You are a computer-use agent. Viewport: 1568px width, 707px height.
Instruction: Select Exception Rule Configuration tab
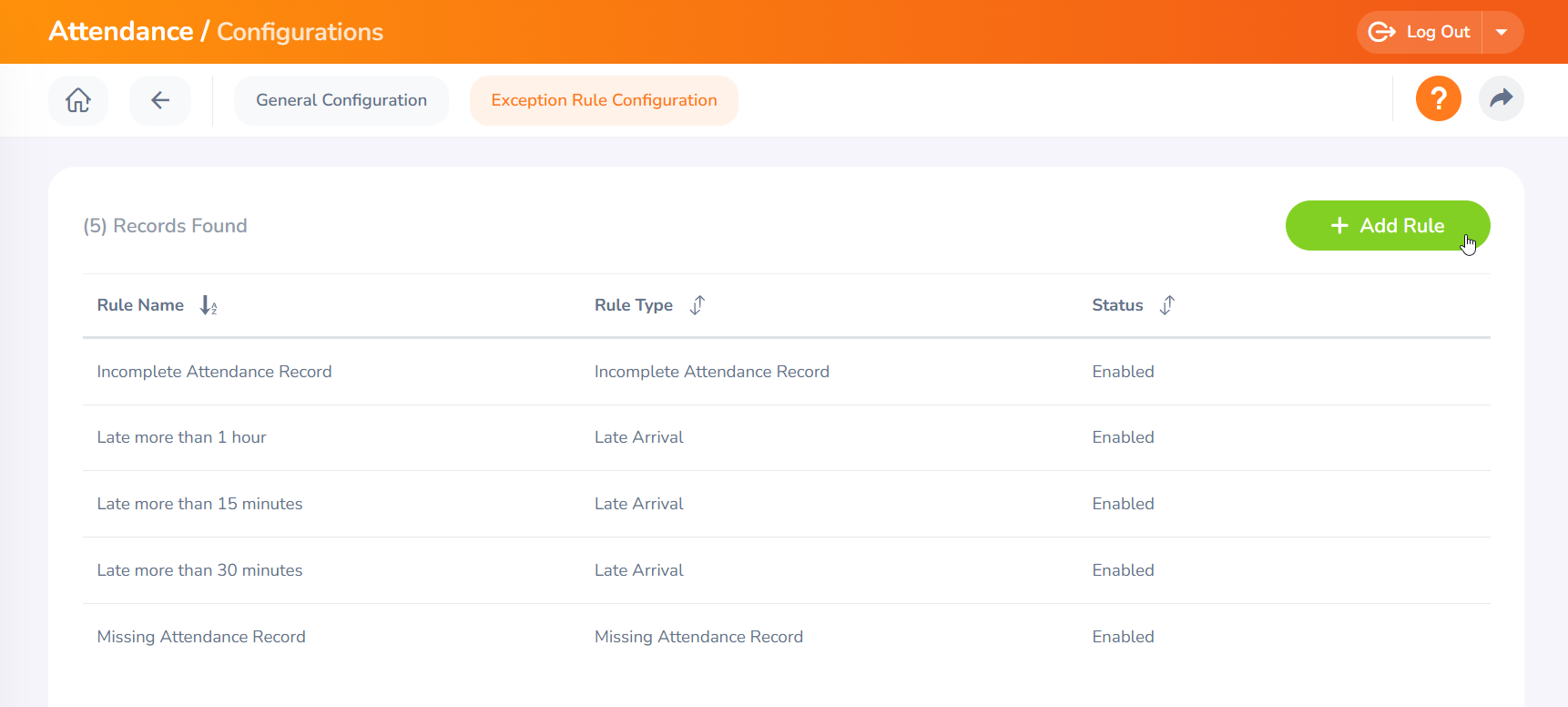coord(604,100)
